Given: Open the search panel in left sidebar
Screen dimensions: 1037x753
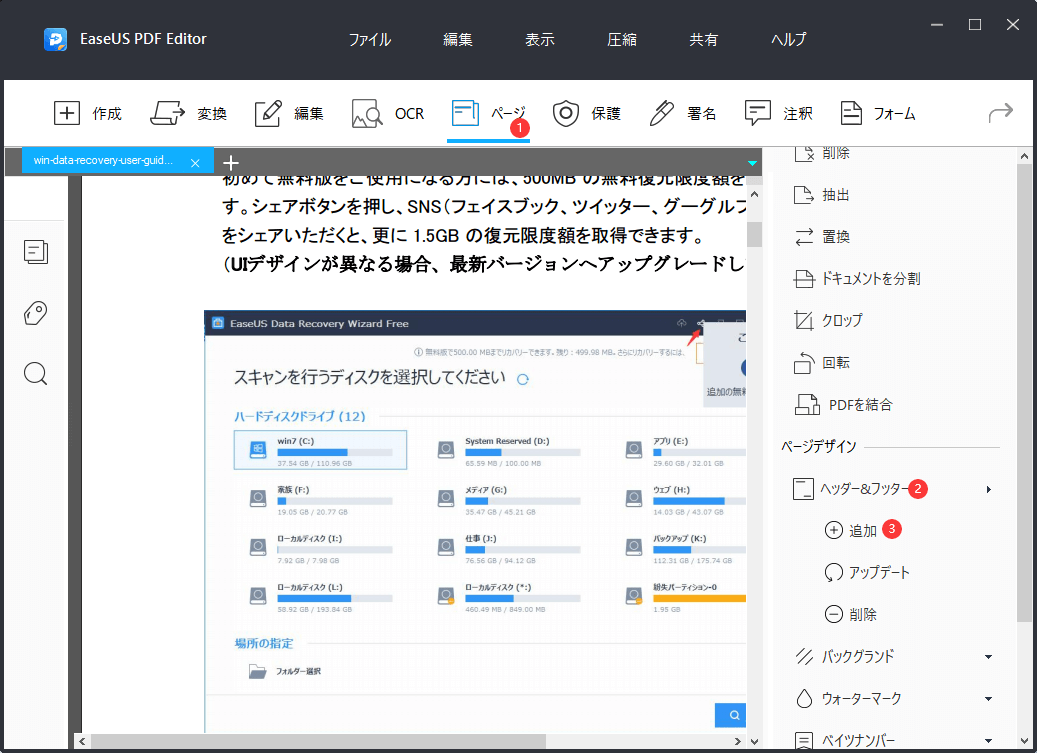Looking at the screenshot, I should [36, 373].
